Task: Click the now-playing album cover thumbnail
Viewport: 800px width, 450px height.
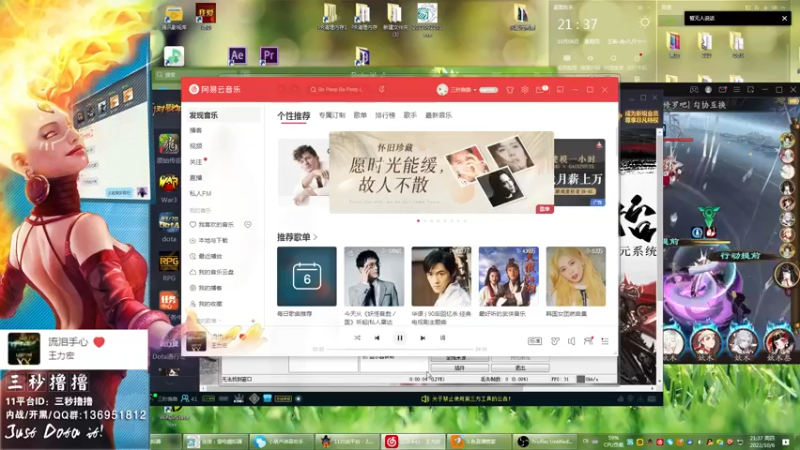Action: pyautogui.click(x=196, y=341)
